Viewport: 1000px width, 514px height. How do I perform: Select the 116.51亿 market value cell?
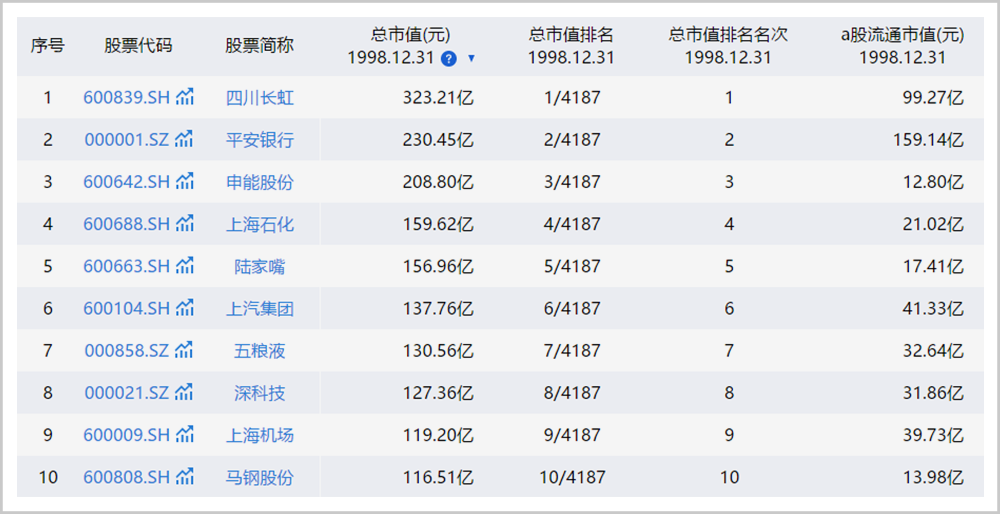pyautogui.click(x=438, y=476)
